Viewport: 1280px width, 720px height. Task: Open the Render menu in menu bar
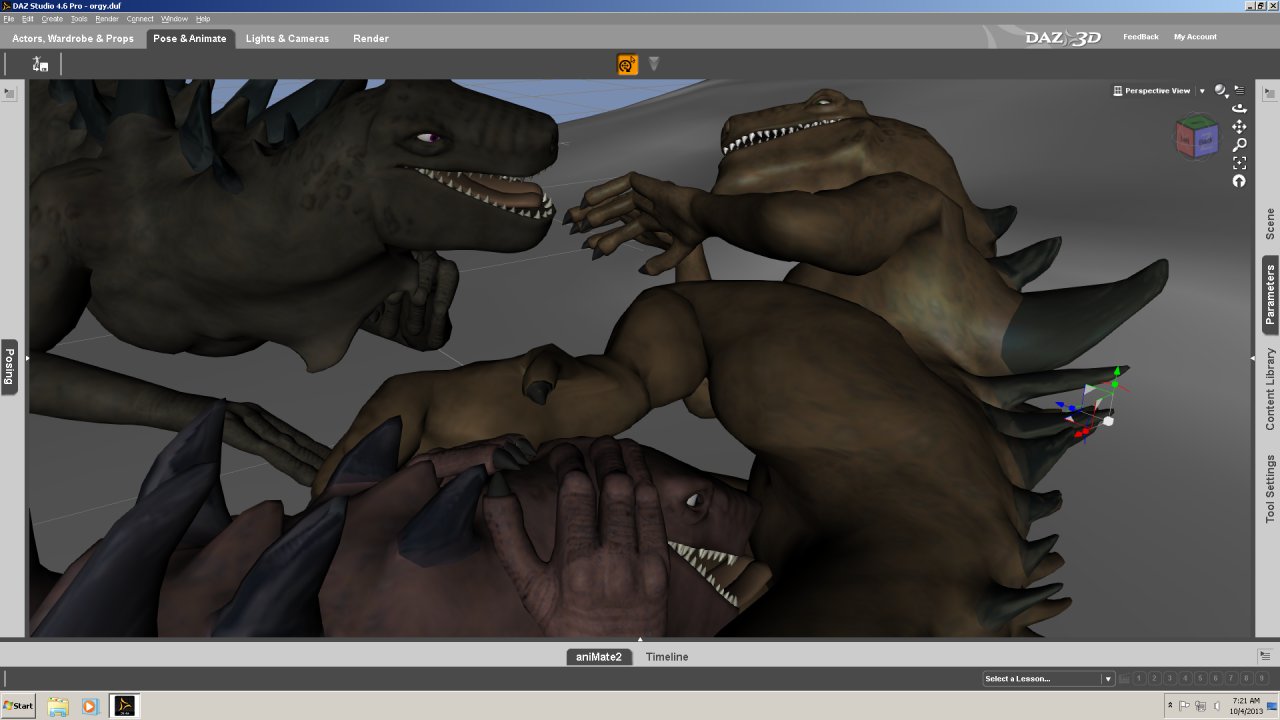click(x=107, y=19)
